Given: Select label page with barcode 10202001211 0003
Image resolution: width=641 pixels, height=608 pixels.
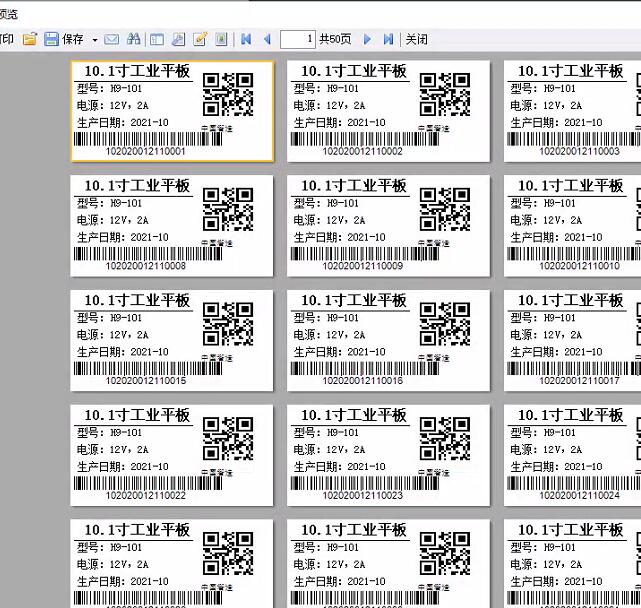Looking at the screenshot, I should tap(572, 111).
